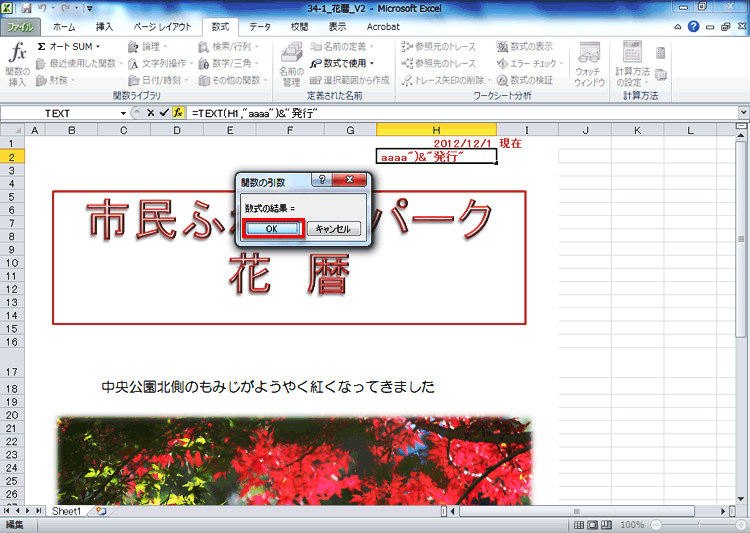The height and width of the screenshot is (533, 750).
Task: Open the Watch Window (ウォッチ ウィンドウ)
Action: (589, 64)
